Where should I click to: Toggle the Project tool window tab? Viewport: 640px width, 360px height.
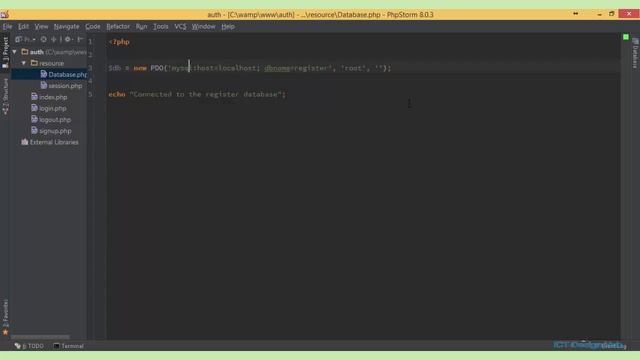[5, 52]
